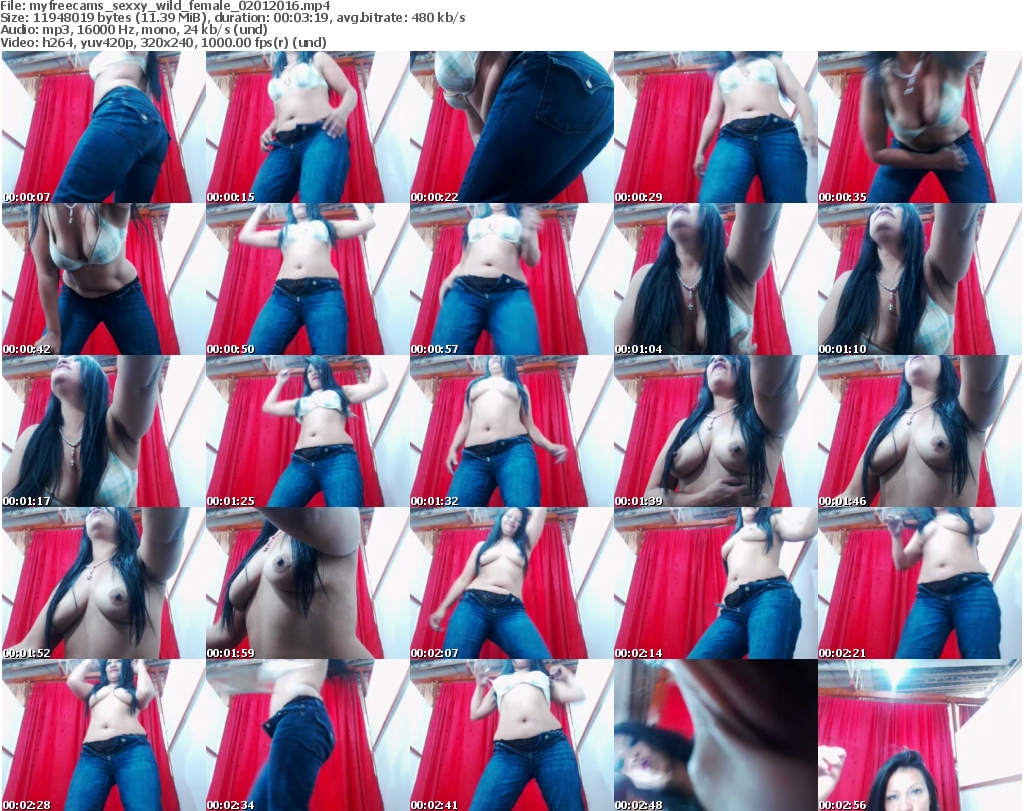
Task: Select the frame labeled 00:01:17
Action: point(104,431)
